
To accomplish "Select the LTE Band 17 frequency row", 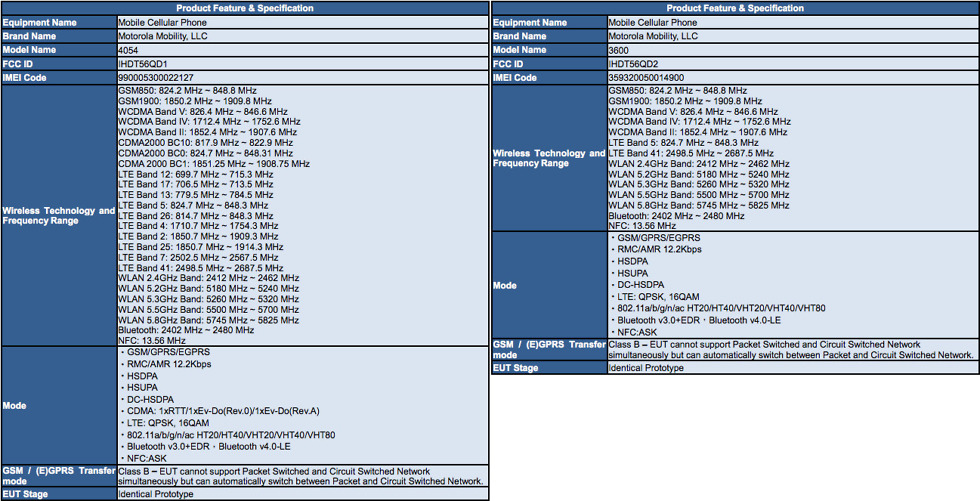I will click(x=195, y=184).
